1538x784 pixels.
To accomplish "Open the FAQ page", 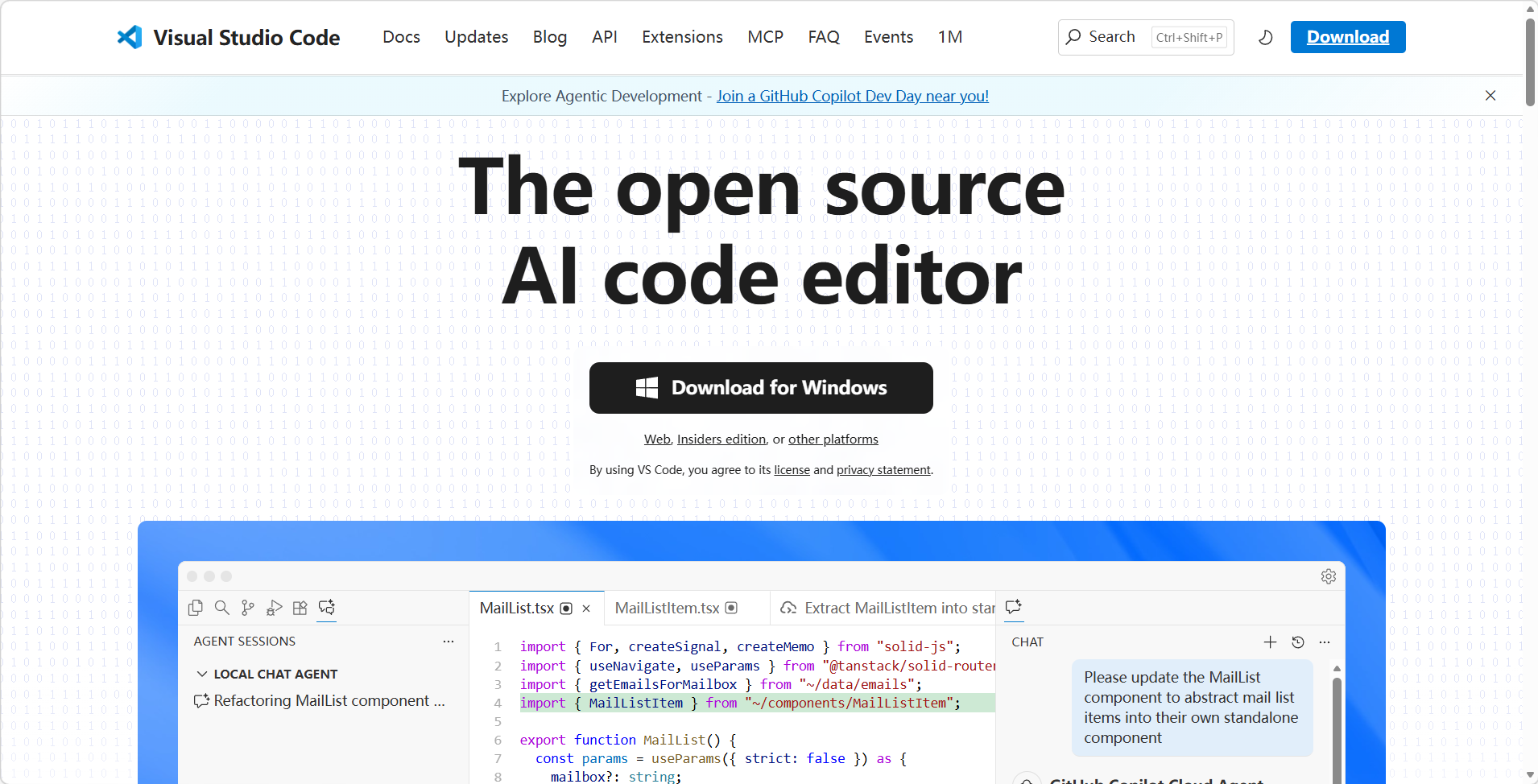I will click(824, 37).
